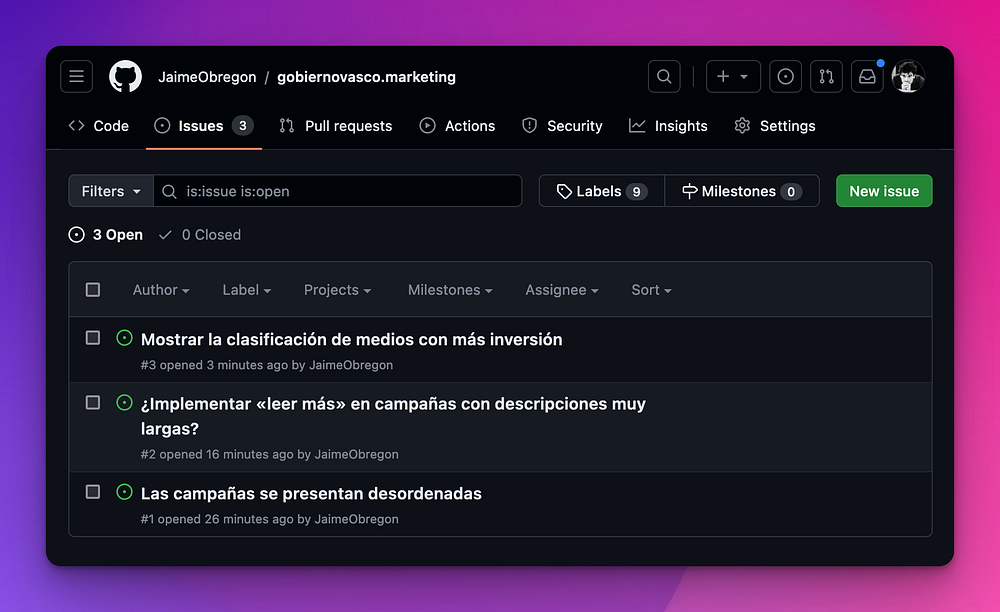Open the plus create-new menu
The height and width of the screenshot is (612, 1000).
pyautogui.click(x=733, y=76)
